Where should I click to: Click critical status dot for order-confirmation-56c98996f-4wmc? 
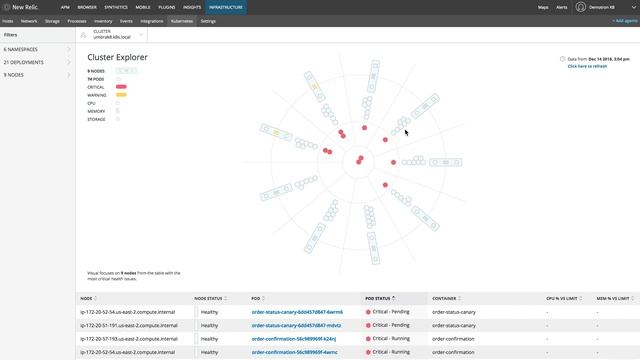(x=368, y=352)
